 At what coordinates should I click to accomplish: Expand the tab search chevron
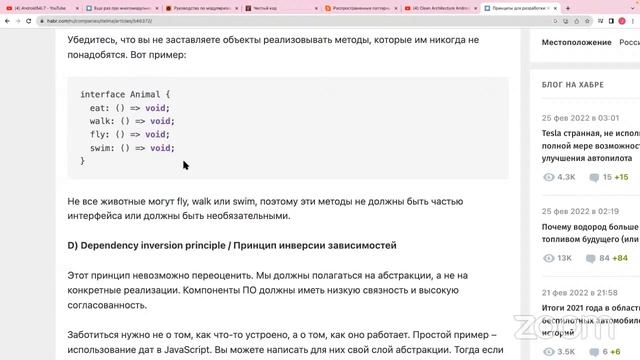[x=633, y=8]
